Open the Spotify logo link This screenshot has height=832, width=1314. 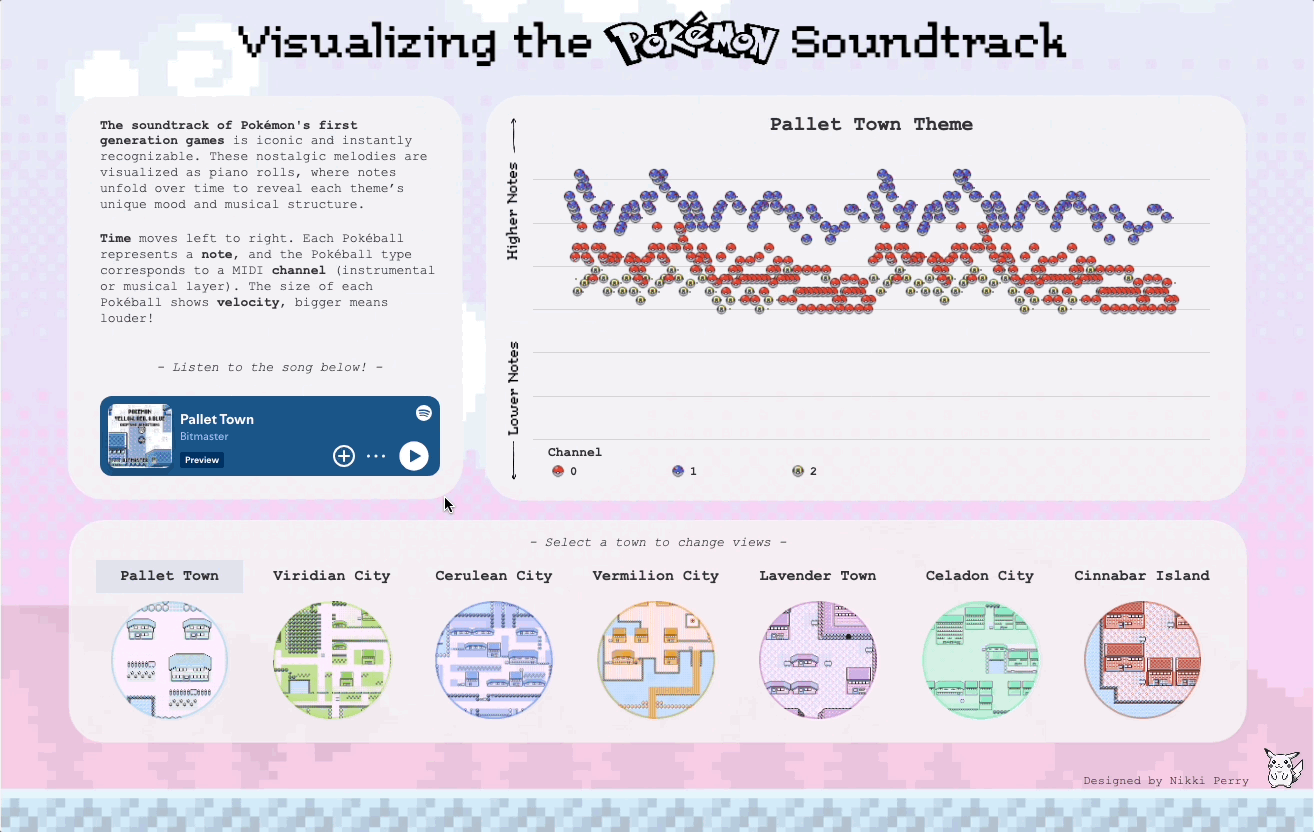(x=424, y=413)
